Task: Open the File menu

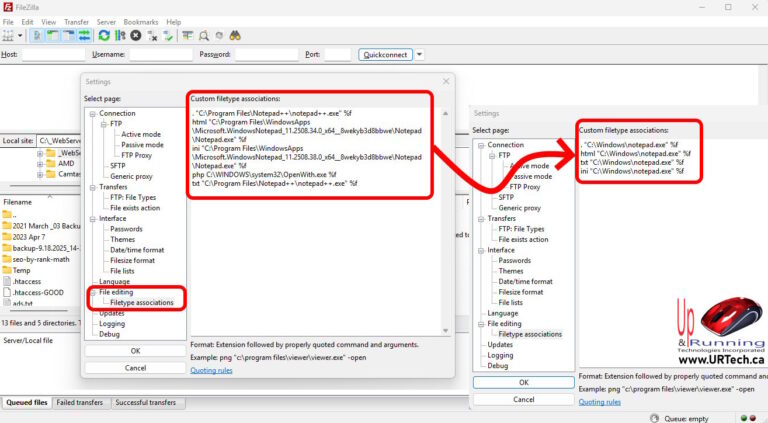Action: click(x=8, y=22)
